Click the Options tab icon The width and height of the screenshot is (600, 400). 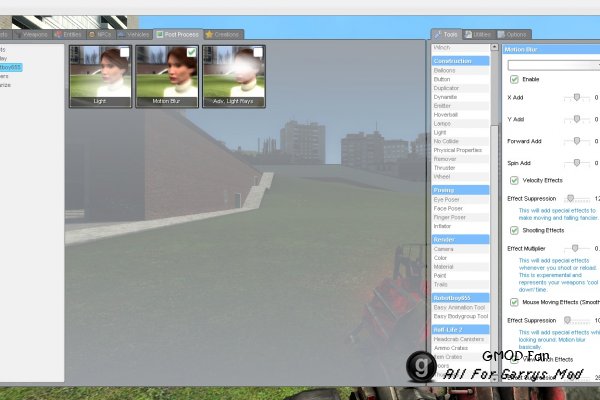(x=501, y=34)
